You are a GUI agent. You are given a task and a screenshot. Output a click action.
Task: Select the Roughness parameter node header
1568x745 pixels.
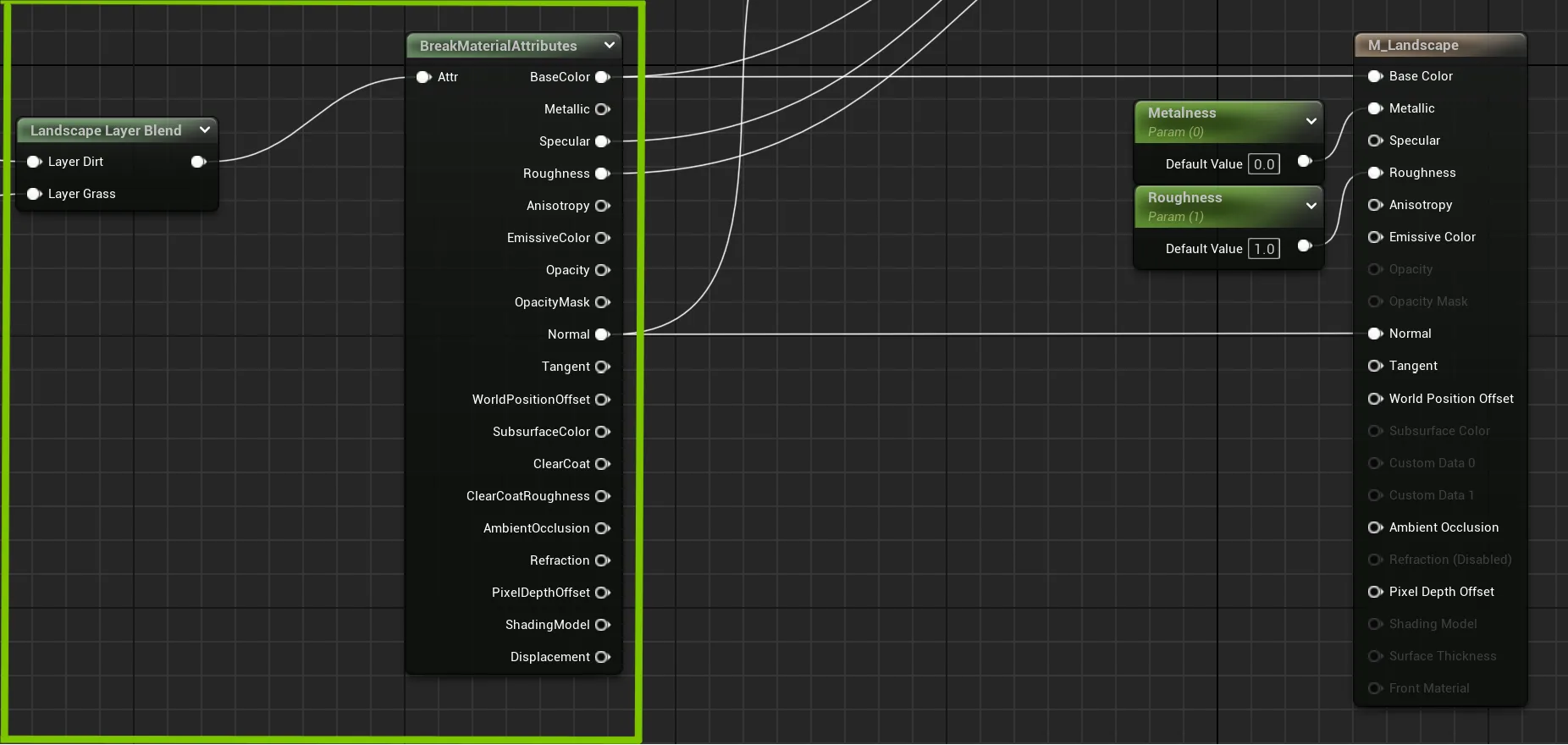click(1228, 207)
